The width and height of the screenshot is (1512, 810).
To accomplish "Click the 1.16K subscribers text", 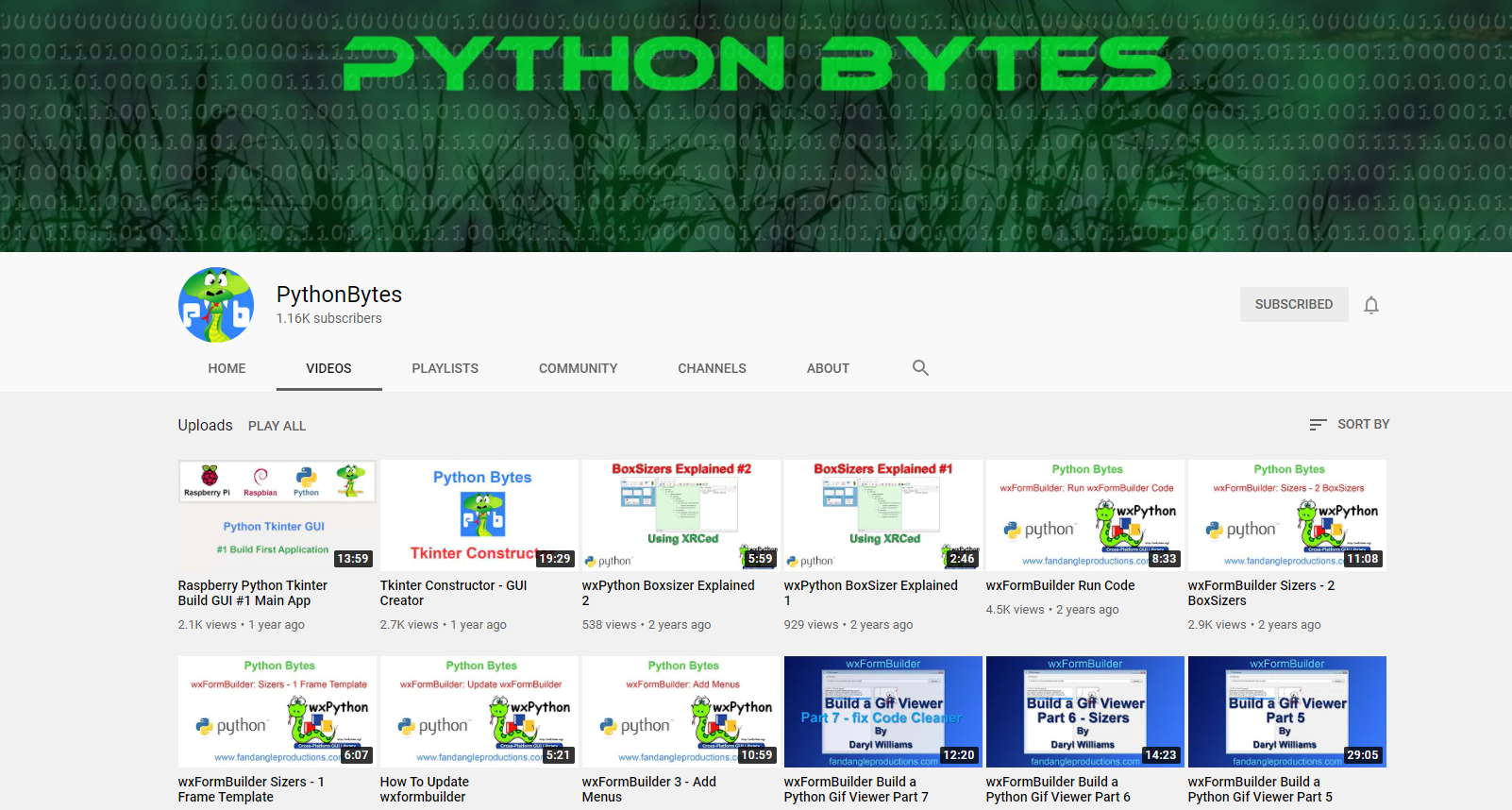I will tap(329, 318).
